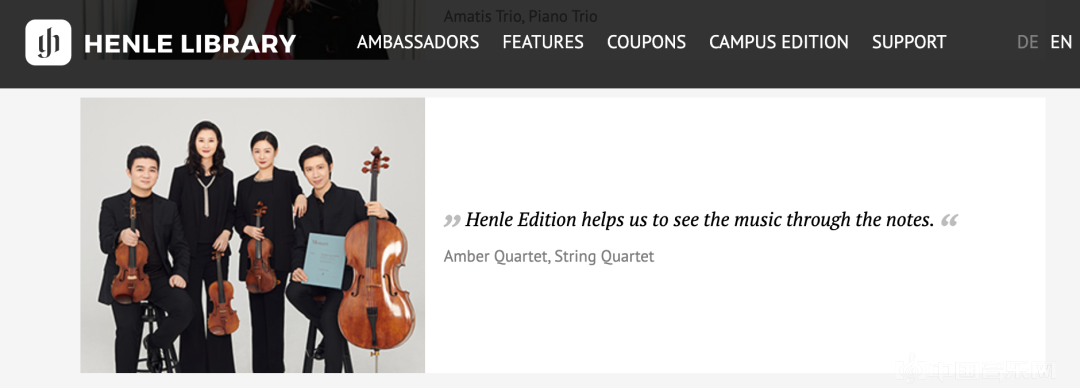Image resolution: width=1080 pixels, height=388 pixels.
Task: Open the AMBASSADORS menu item
Action: pos(418,42)
